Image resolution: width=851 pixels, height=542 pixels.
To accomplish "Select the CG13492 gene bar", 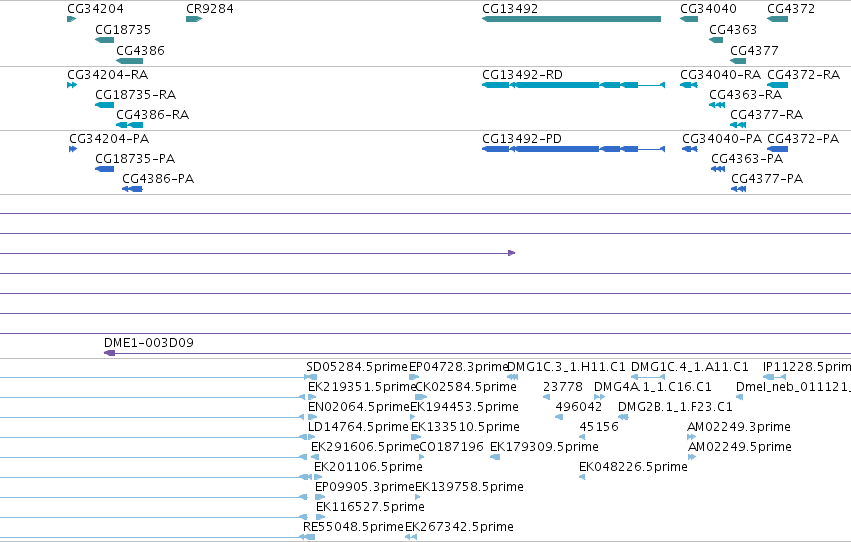I will click(x=571, y=19).
